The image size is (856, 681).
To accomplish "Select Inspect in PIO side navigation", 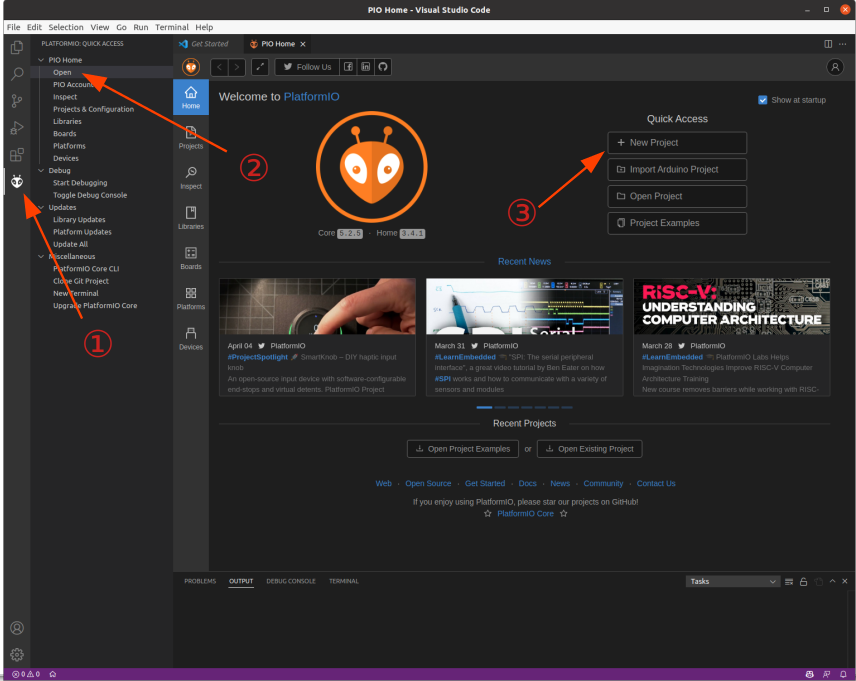I will click(191, 177).
